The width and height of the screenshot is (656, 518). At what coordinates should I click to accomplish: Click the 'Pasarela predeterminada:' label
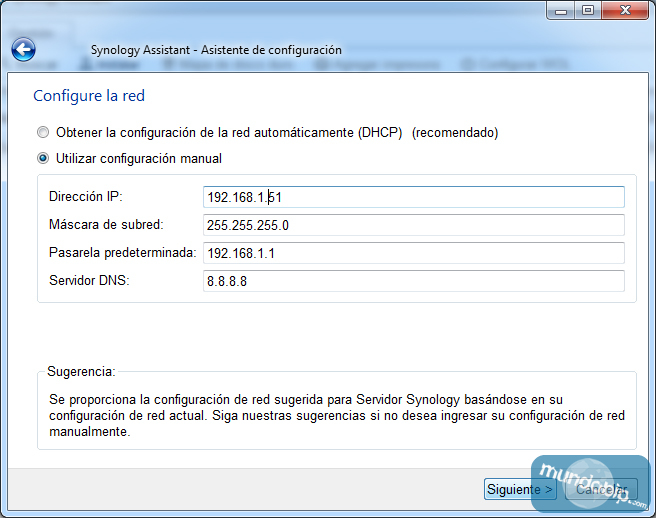[123, 253]
